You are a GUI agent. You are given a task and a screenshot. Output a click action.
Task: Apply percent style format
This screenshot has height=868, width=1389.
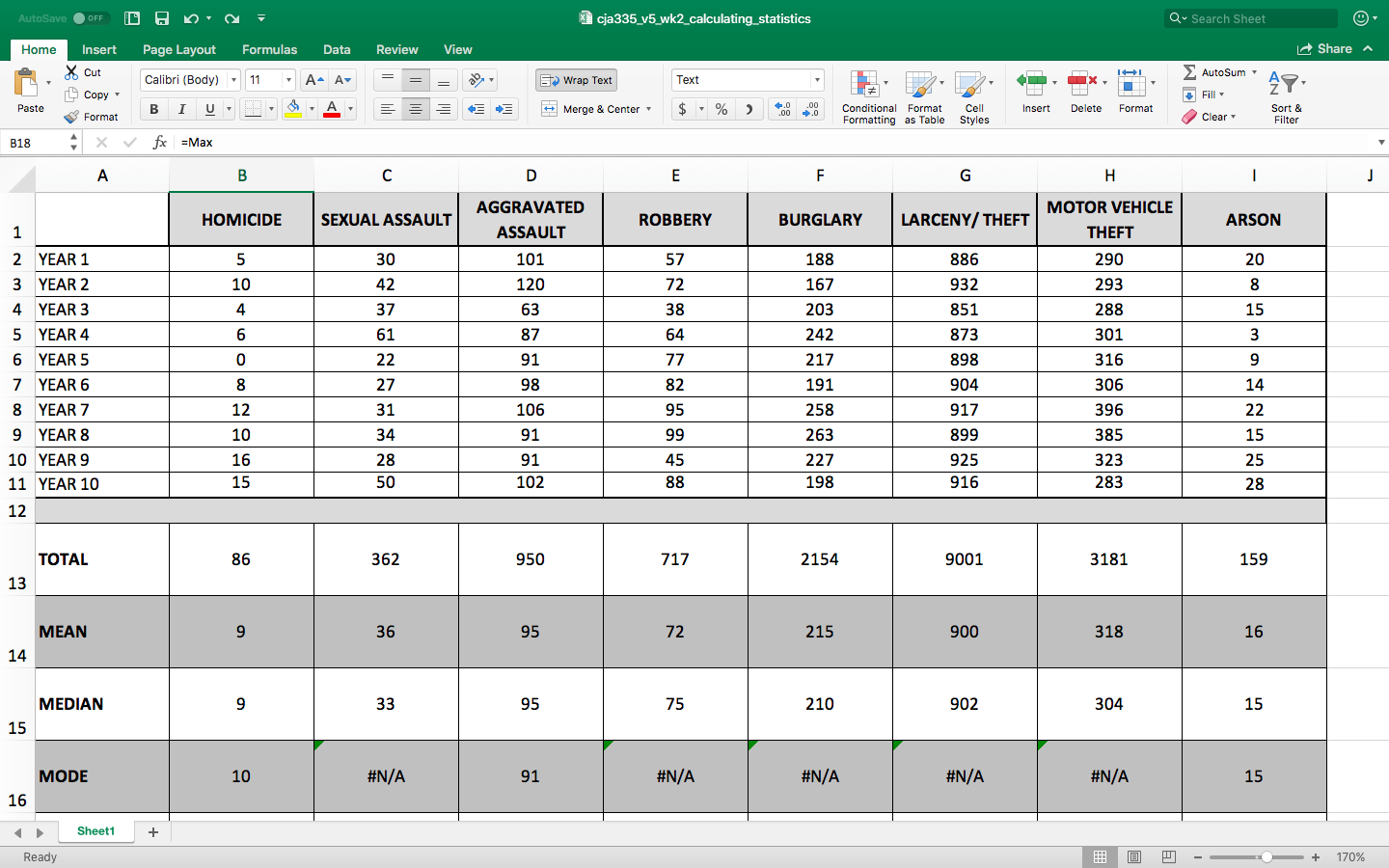(722, 109)
